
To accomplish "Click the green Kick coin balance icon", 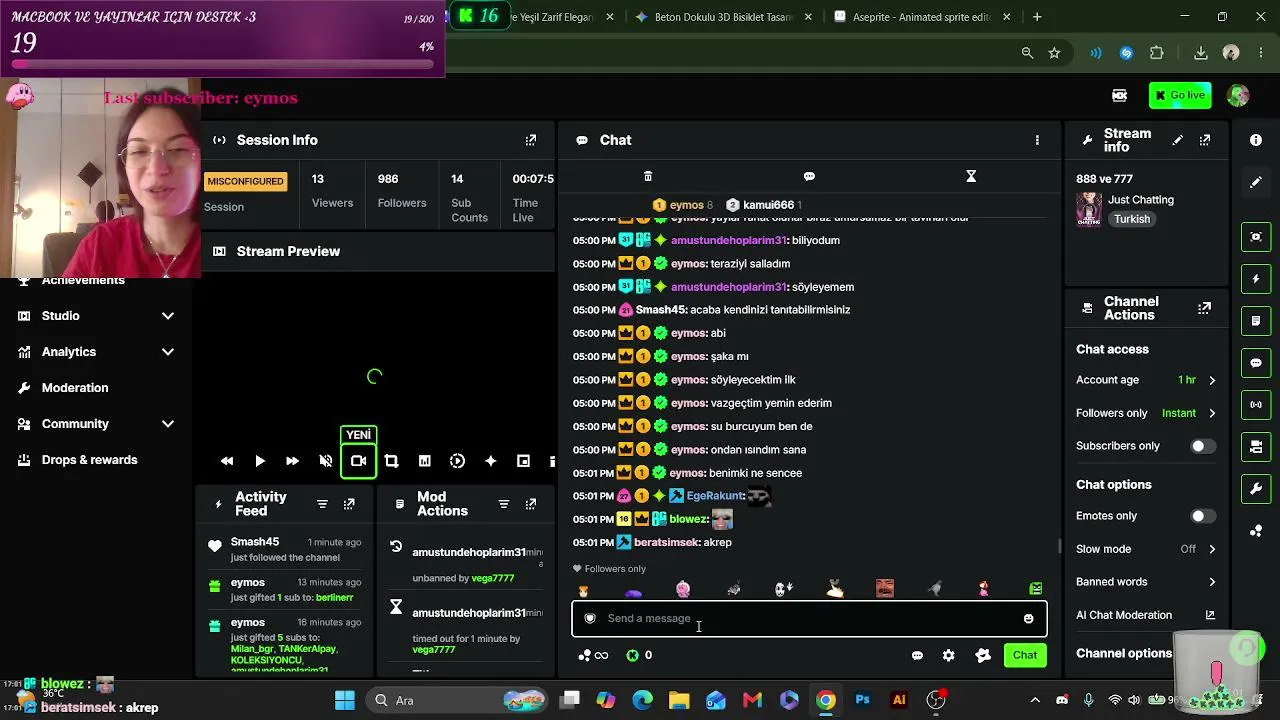I will (x=632, y=655).
